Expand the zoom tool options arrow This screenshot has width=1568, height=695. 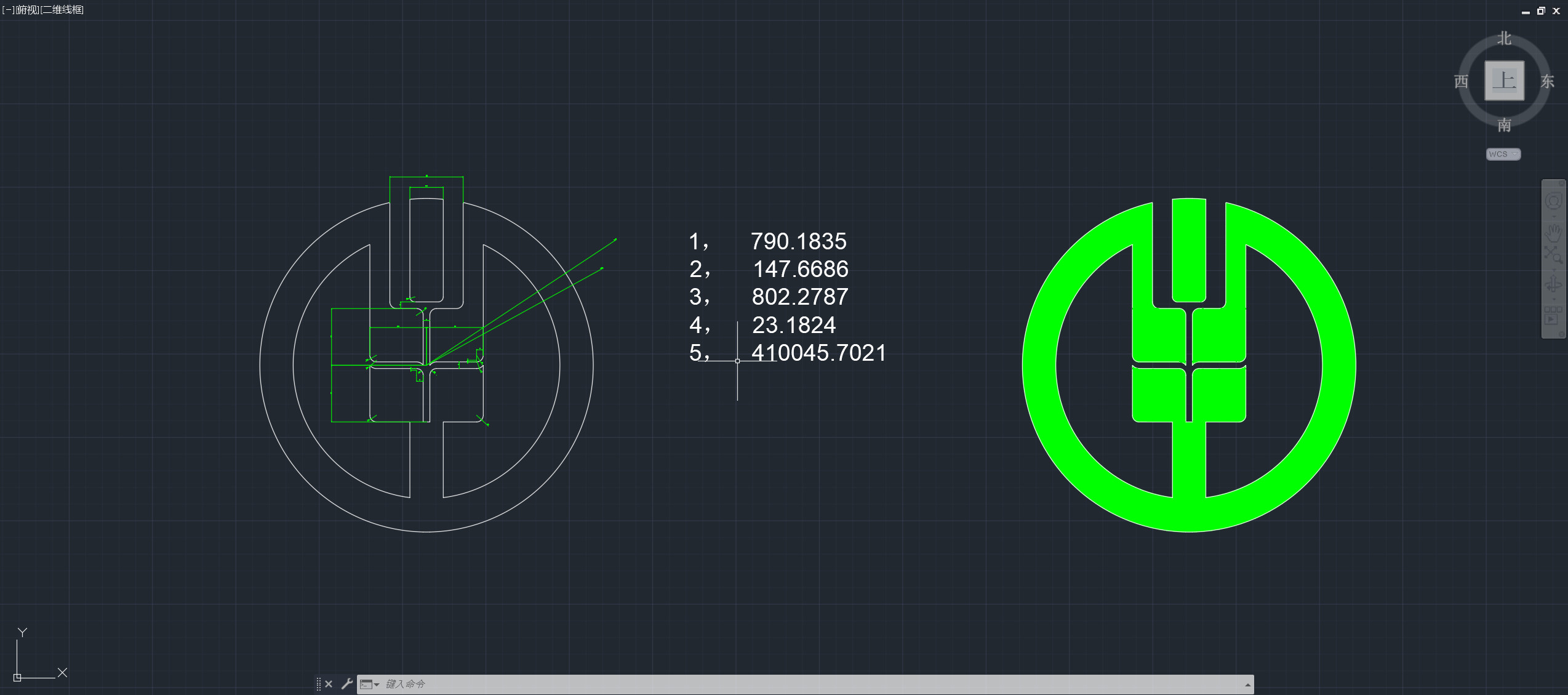click(1554, 270)
